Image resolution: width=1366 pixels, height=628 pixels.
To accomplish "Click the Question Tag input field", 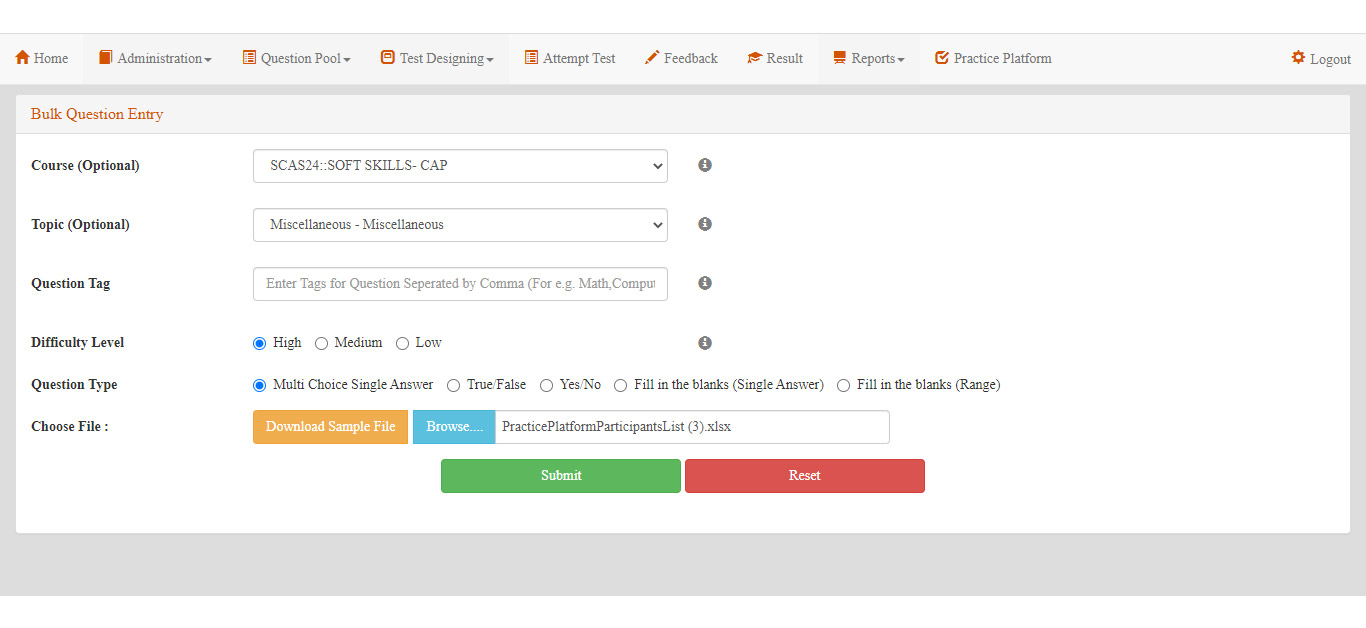I will [x=460, y=284].
